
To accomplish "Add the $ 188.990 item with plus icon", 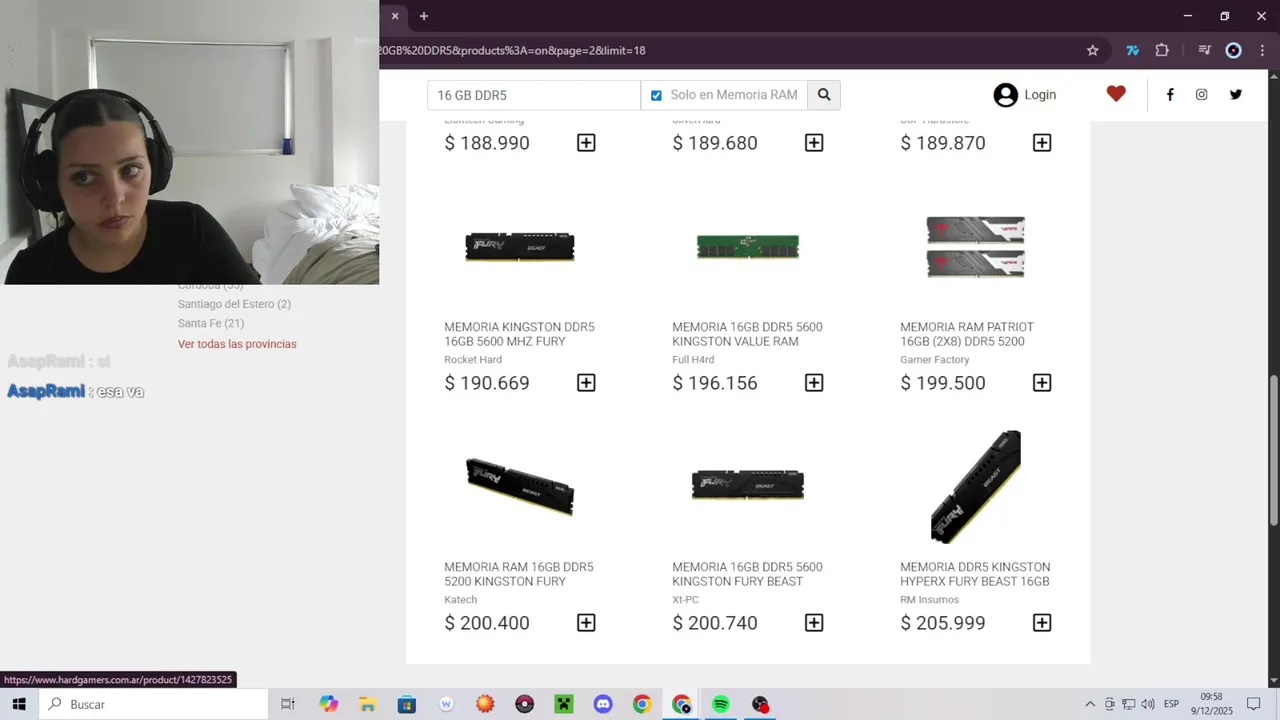I will [x=586, y=143].
